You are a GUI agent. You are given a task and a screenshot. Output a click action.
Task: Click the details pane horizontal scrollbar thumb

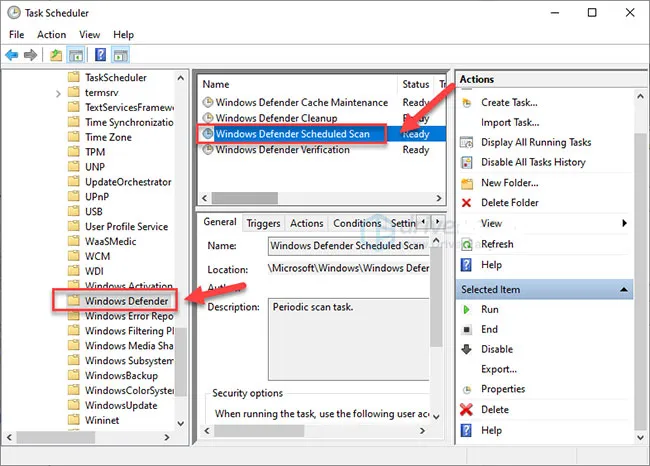[259, 431]
